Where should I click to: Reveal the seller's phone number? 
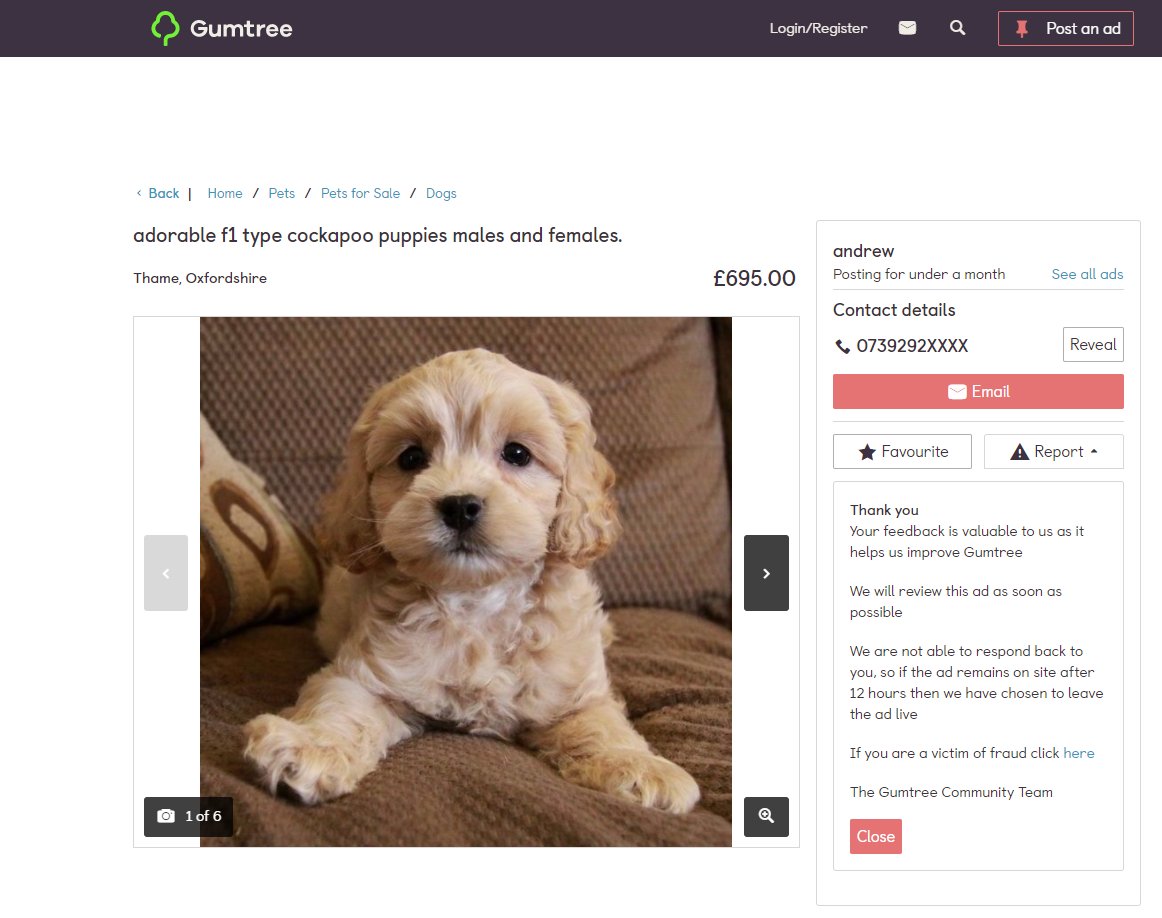point(1092,344)
